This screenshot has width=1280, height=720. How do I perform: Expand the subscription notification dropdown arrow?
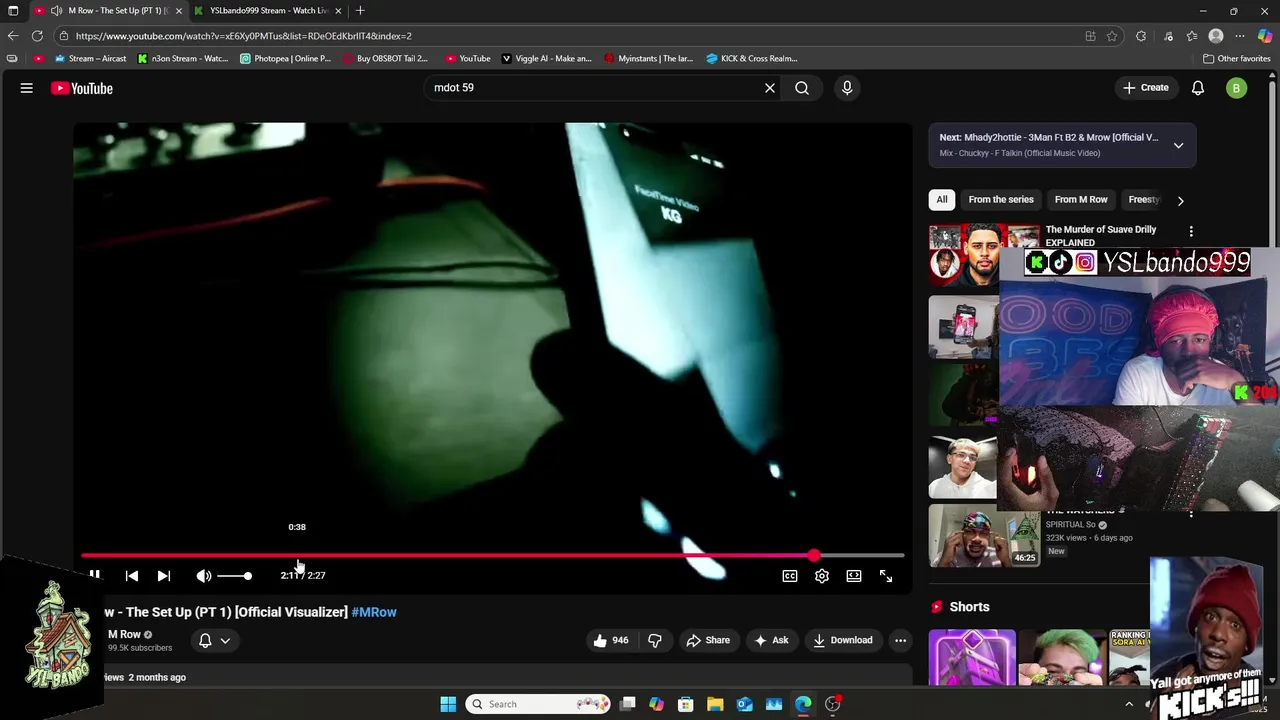(225, 641)
